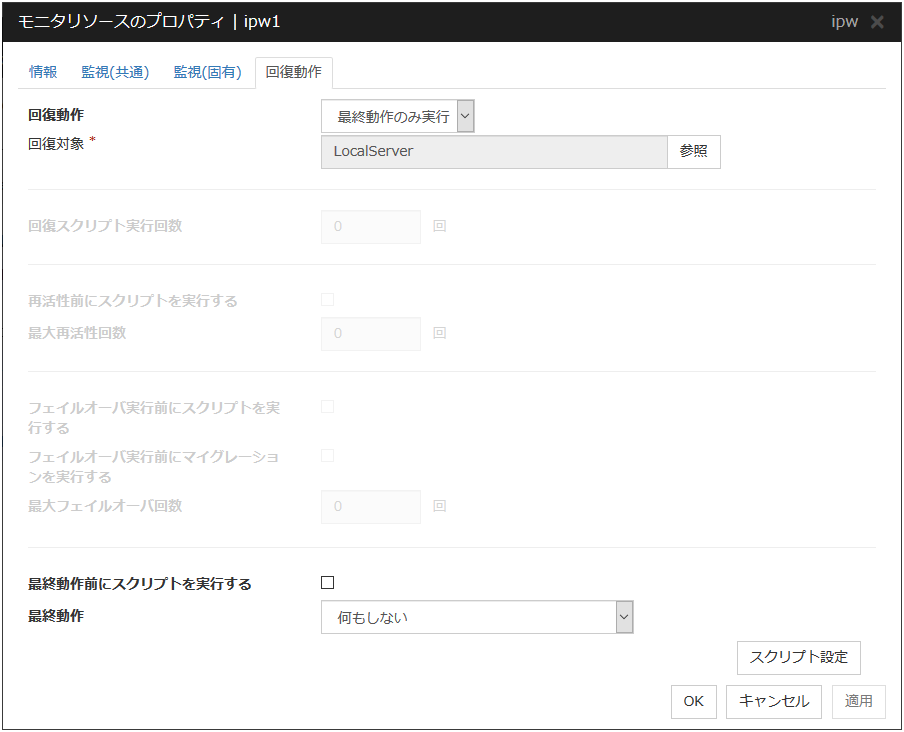
Task: Click the 最大フェイルオーバ回数 input box
Action: (x=371, y=506)
